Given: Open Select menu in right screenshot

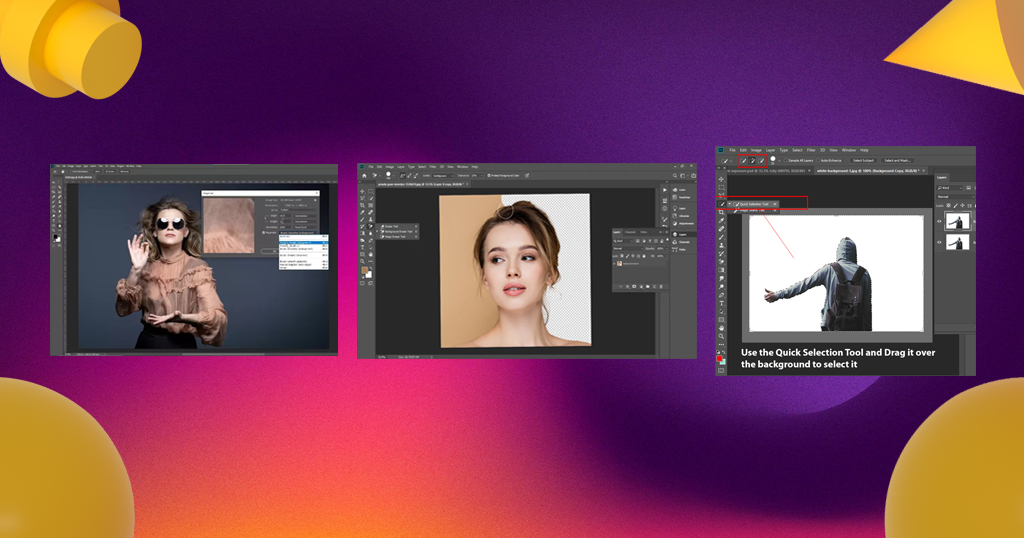Looking at the screenshot, I should [x=797, y=150].
